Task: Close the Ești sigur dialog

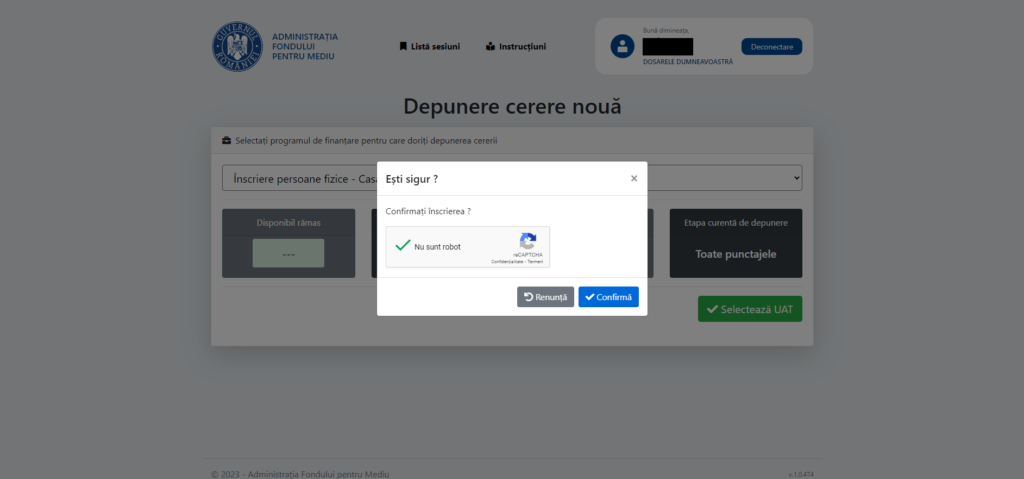Action: (x=633, y=178)
